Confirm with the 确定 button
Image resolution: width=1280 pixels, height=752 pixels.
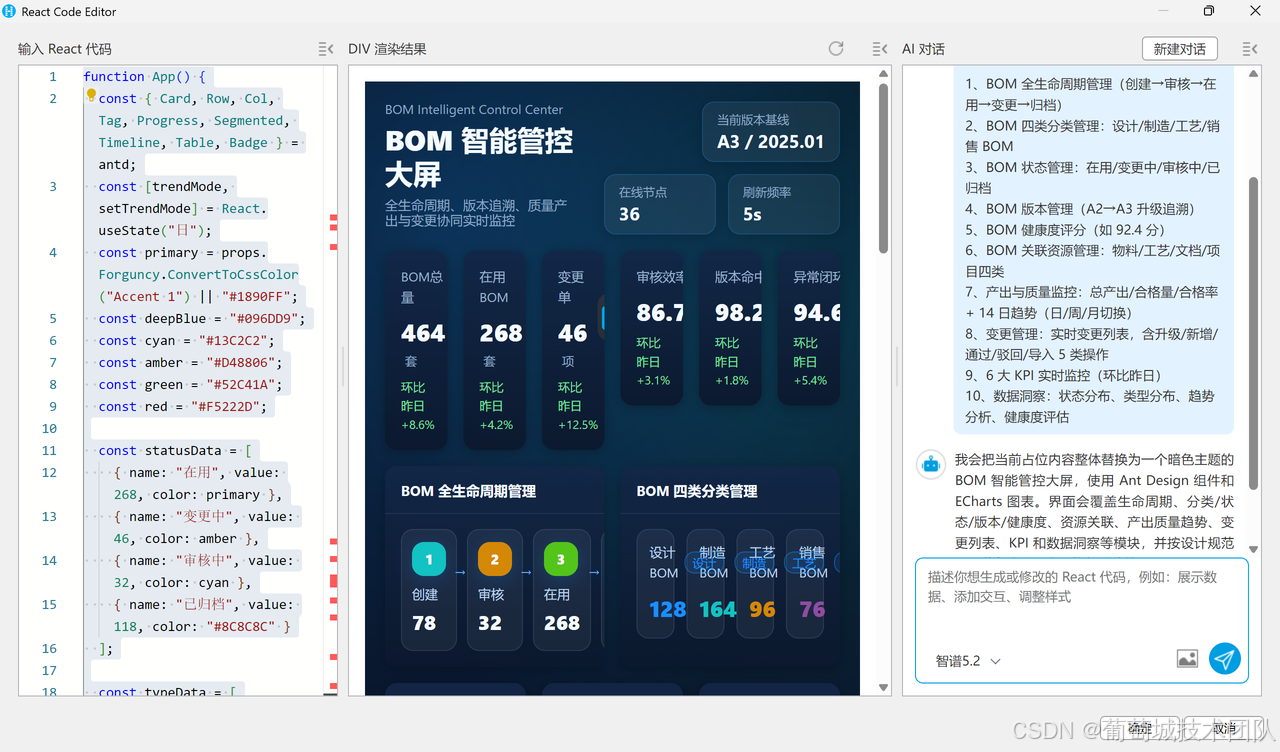(1139, 728)
